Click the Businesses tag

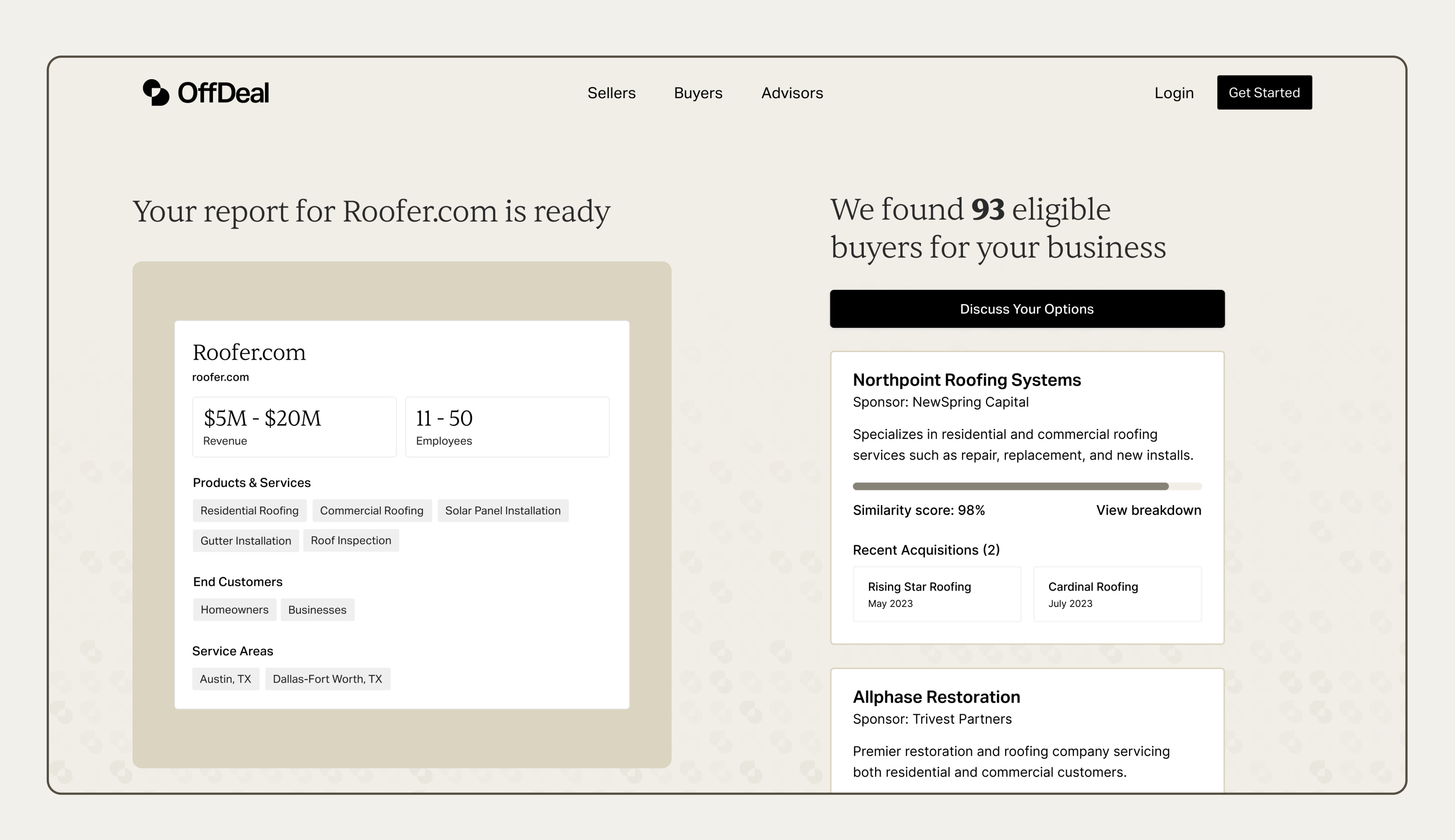317,610
